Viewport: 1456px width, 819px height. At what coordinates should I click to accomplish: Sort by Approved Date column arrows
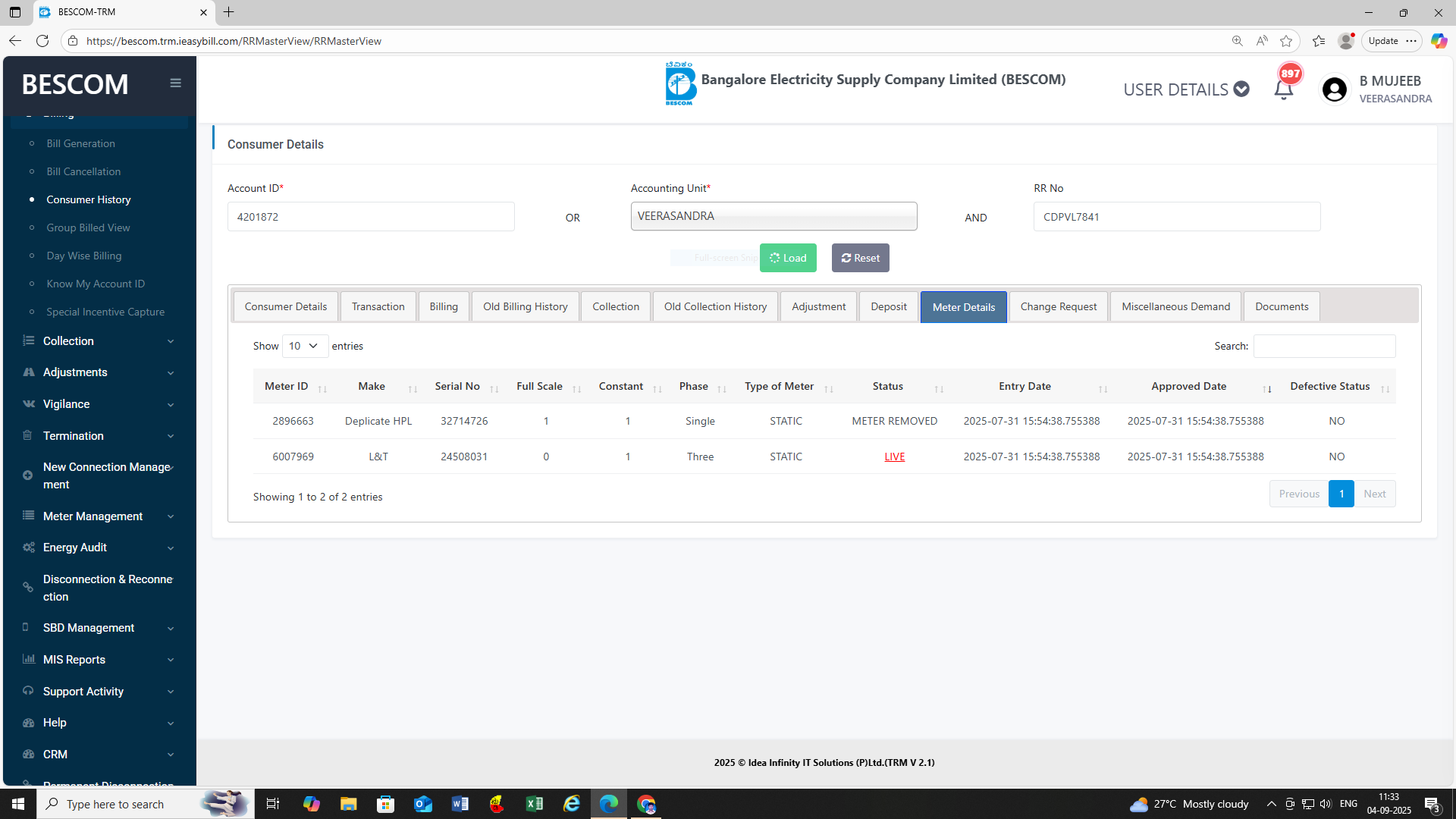[1267, 388]
